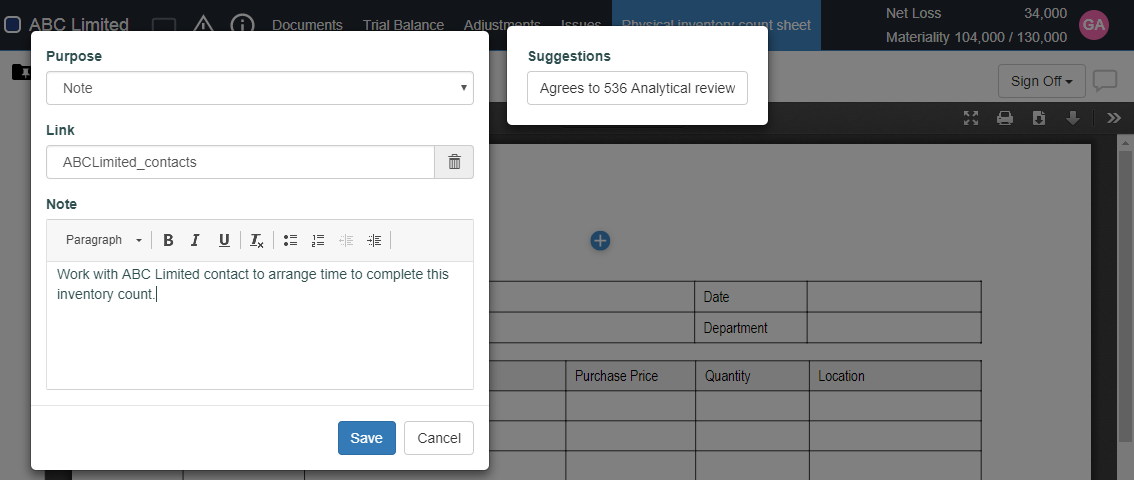Save the note
Image resolution: width=1134 pixels, height=480 pixels.
coord(366,438)
